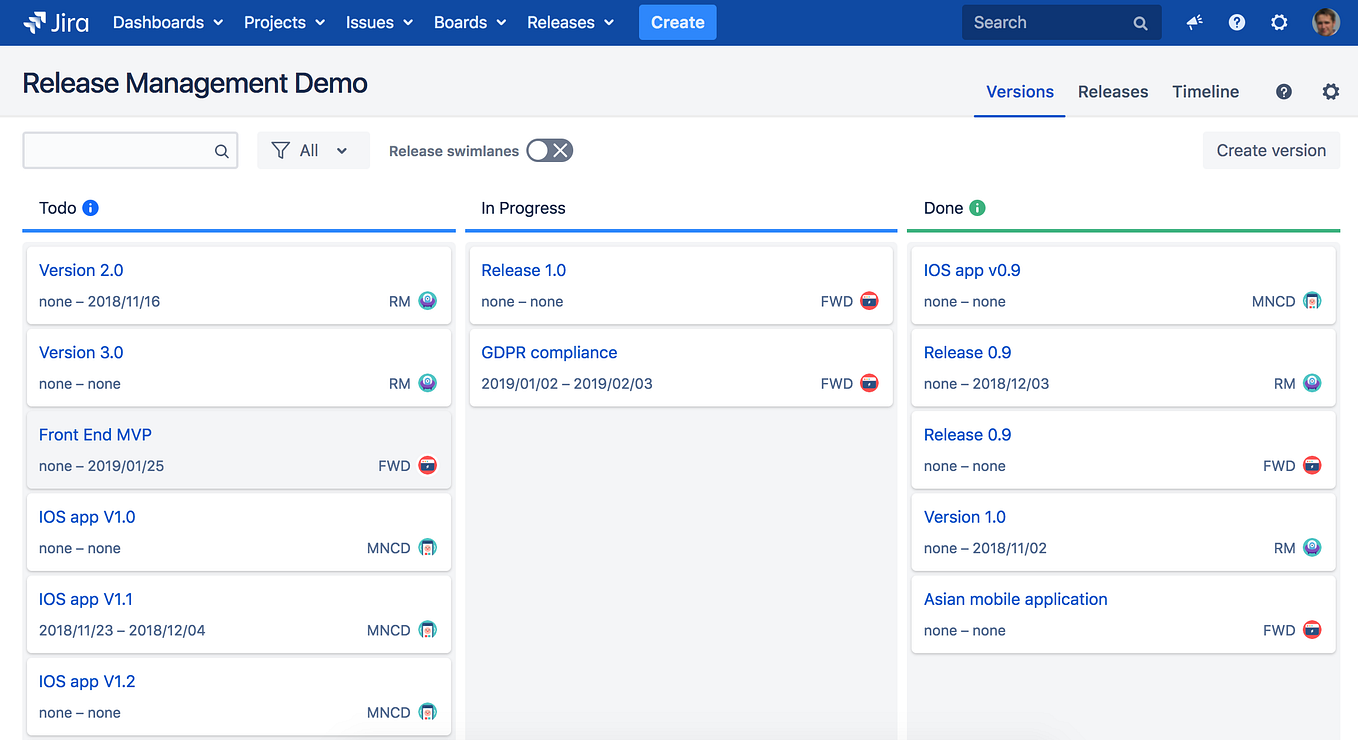Open the Boards dropdown menu

tap(469, 21)
